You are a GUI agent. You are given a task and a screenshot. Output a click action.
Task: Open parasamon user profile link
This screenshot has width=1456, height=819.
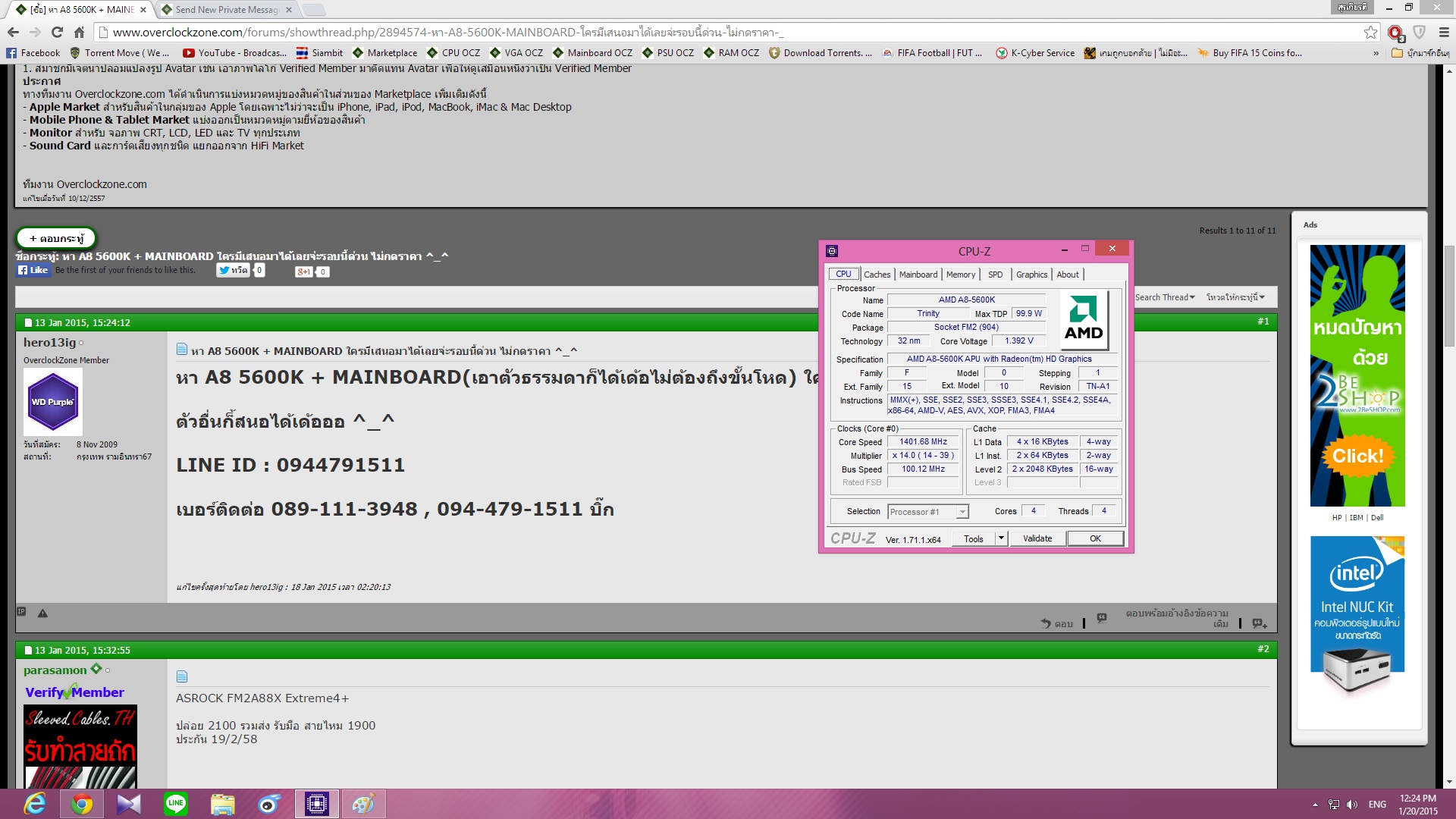point(55,670)
